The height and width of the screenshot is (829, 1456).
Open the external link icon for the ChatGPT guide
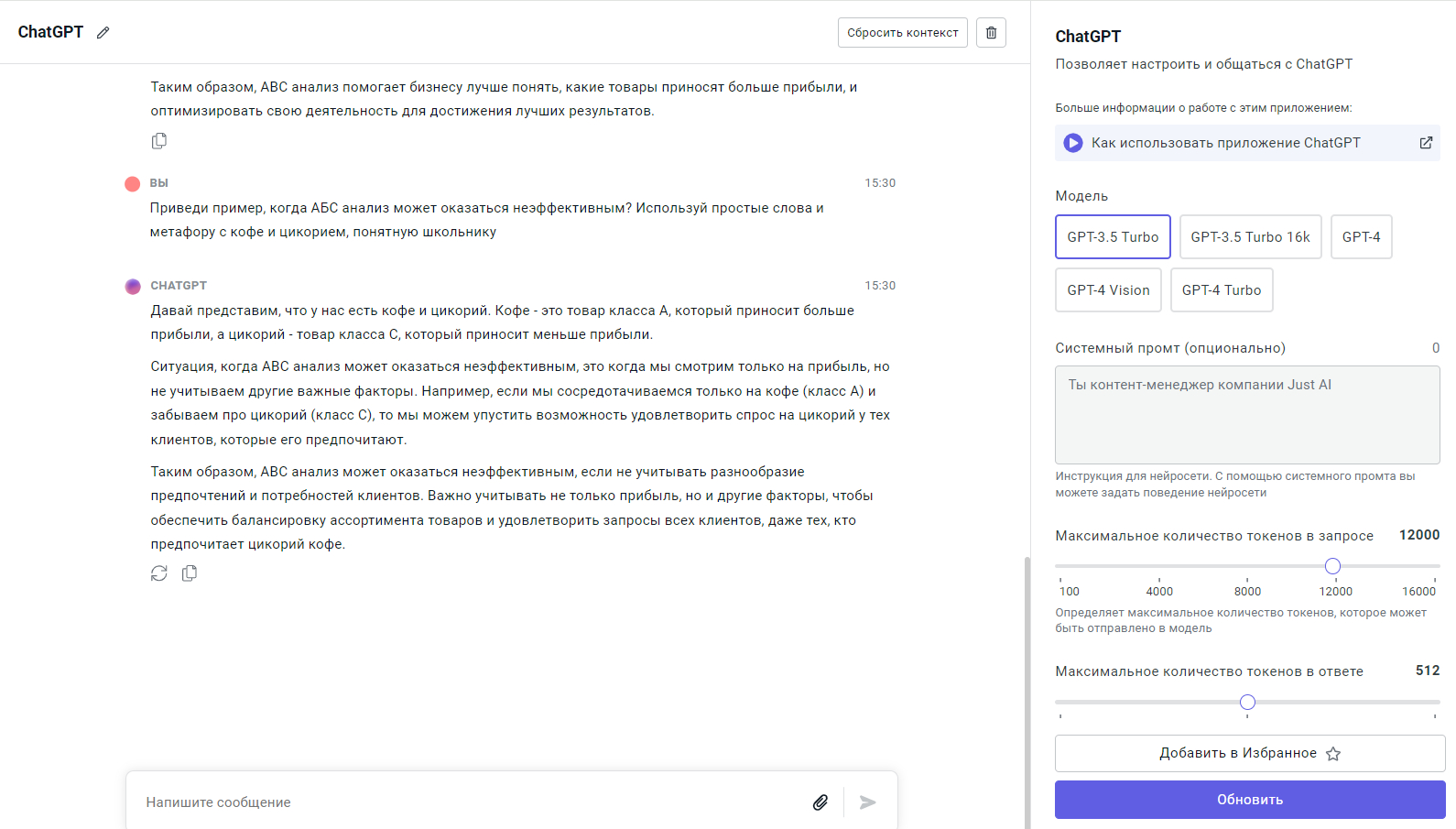tap(1426, 143)
